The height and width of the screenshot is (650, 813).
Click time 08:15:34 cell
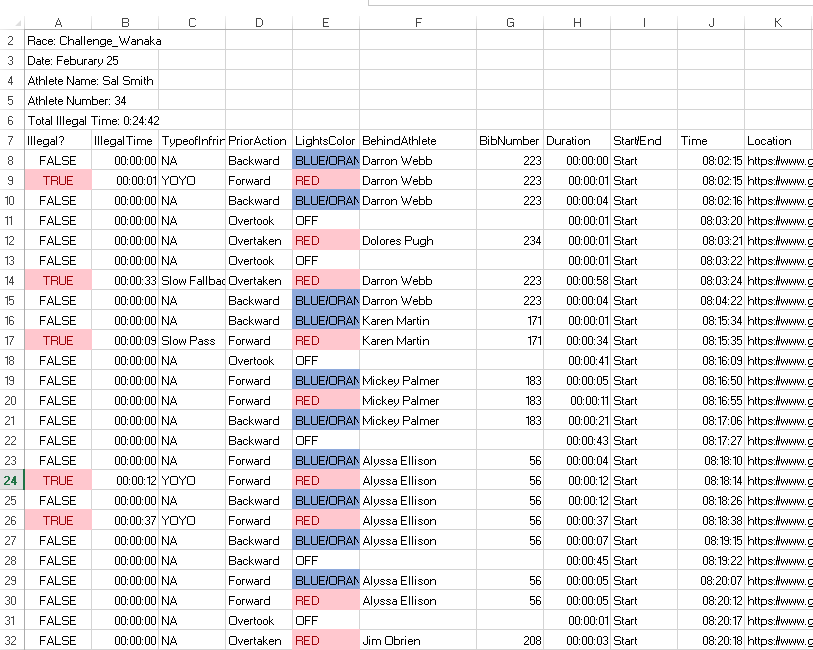point(711,320)
